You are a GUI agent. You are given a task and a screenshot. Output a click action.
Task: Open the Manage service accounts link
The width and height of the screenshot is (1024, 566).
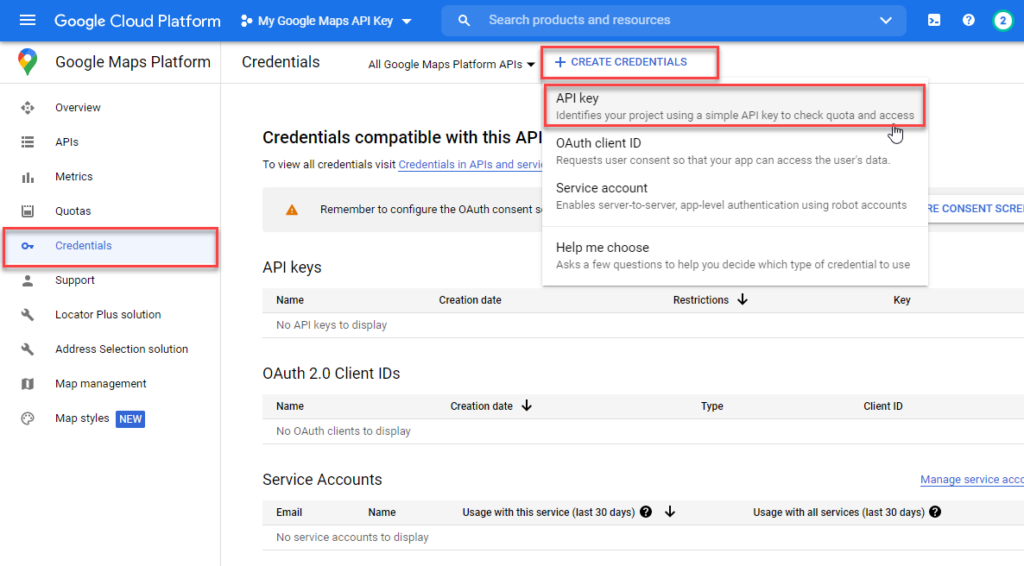tap(971, 480)
